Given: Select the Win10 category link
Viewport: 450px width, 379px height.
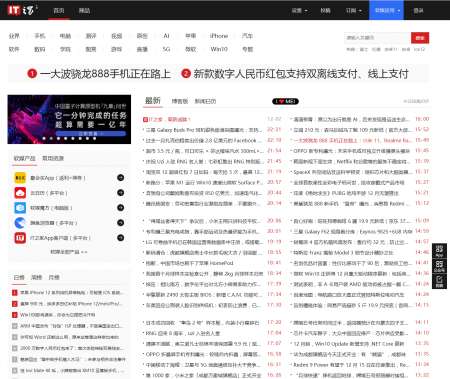Looking at the screenshot, I should click(x=219, y=49).
